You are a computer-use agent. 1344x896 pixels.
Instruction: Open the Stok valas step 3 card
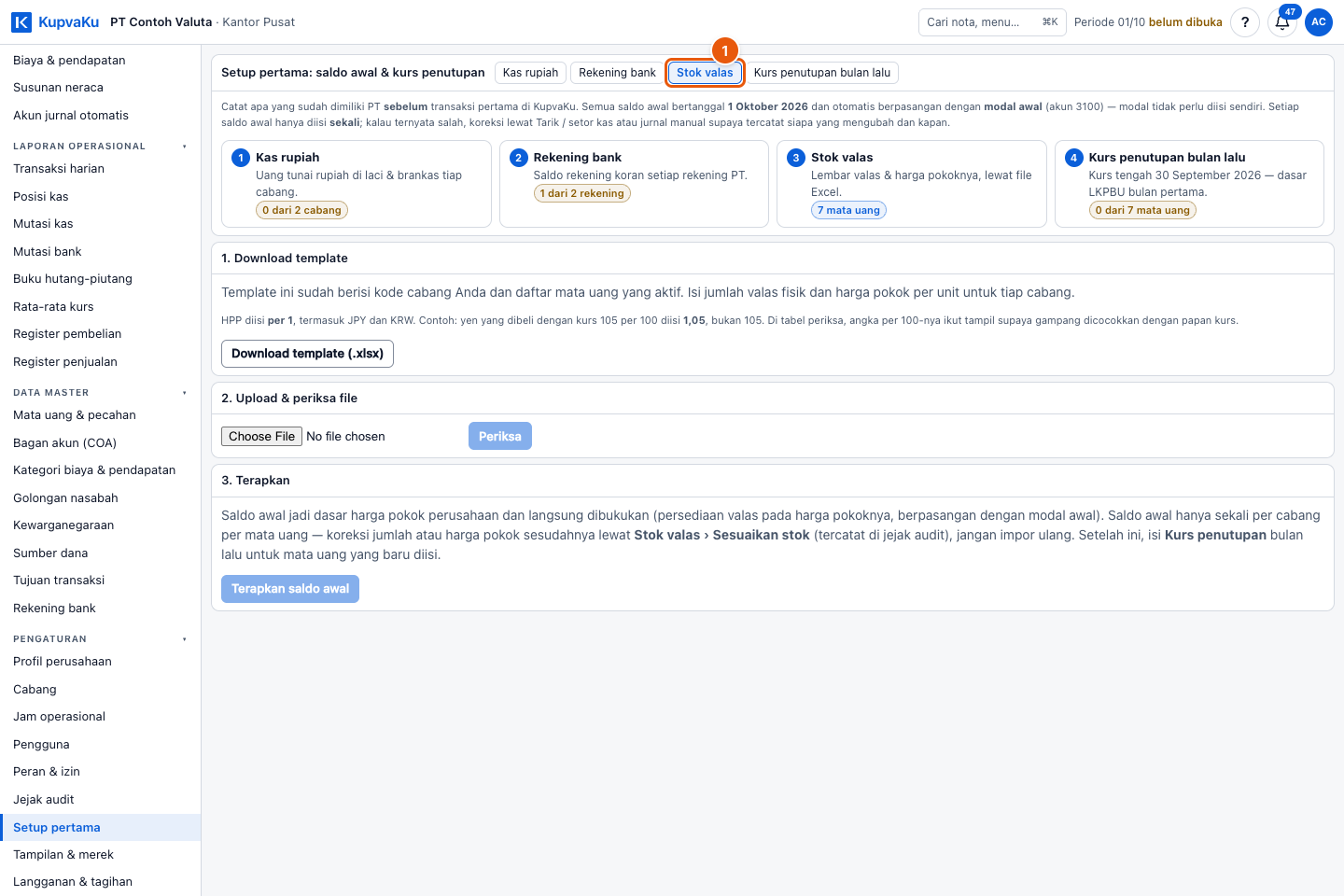(911, 184)
